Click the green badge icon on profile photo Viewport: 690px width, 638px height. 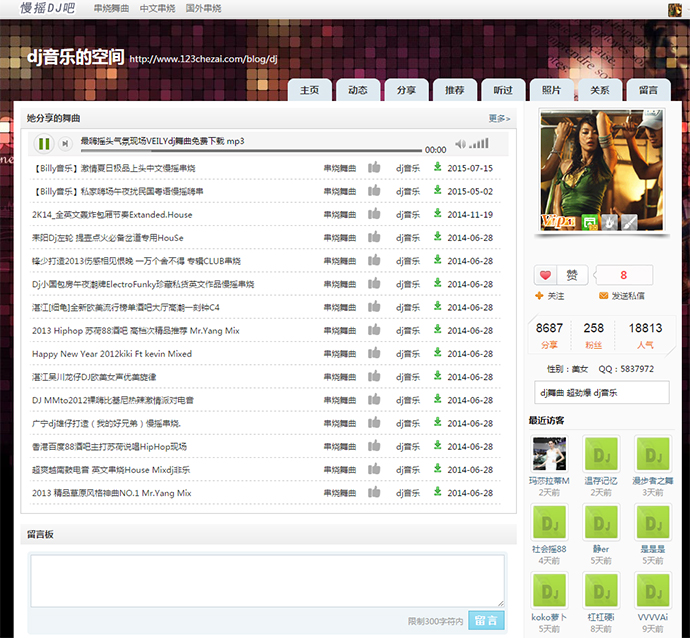pos(590,222)
